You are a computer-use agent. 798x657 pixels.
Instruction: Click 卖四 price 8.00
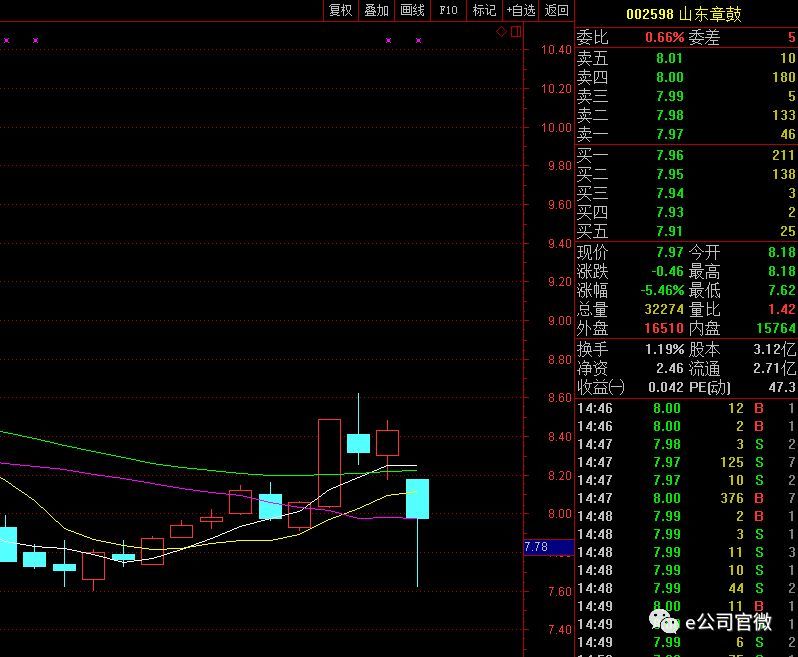click(669, 77)
